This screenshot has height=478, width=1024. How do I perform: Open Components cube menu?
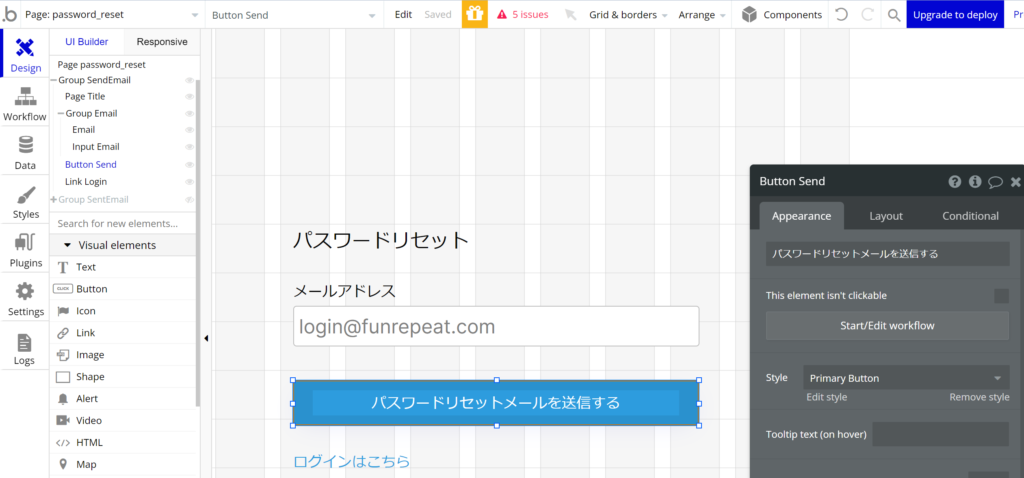782,14
